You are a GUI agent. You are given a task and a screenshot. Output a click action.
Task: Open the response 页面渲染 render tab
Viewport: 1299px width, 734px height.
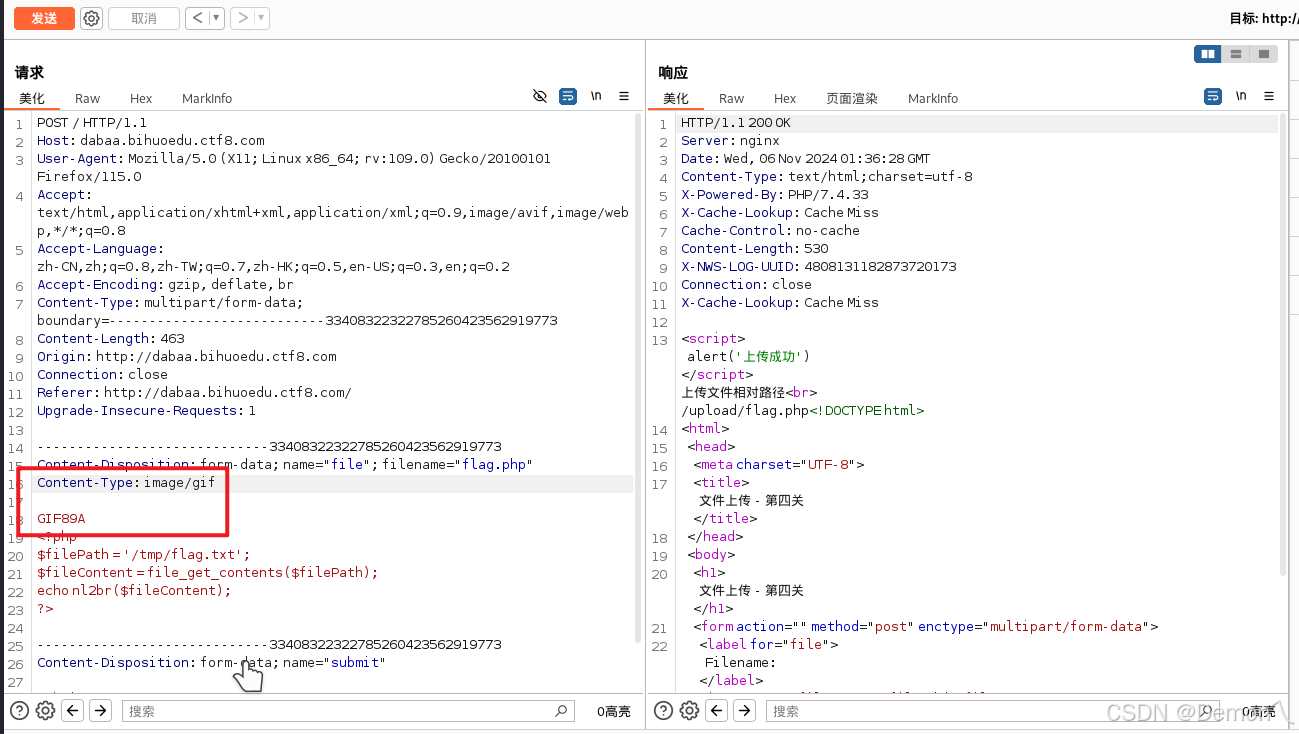coord(852,98)
